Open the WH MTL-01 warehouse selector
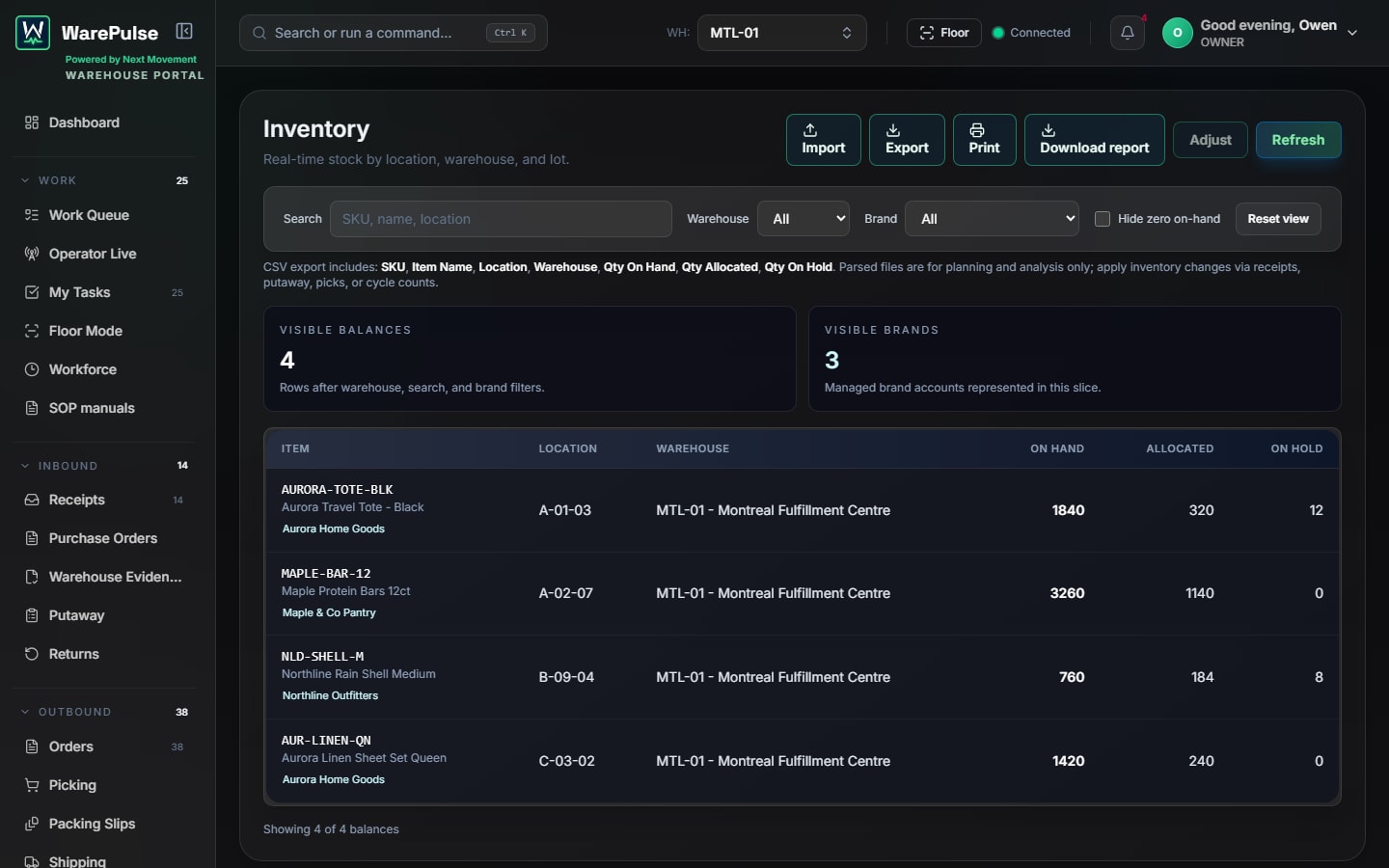Image resolution: width=1389 pixels, height=868 pixels. [781, 33]
